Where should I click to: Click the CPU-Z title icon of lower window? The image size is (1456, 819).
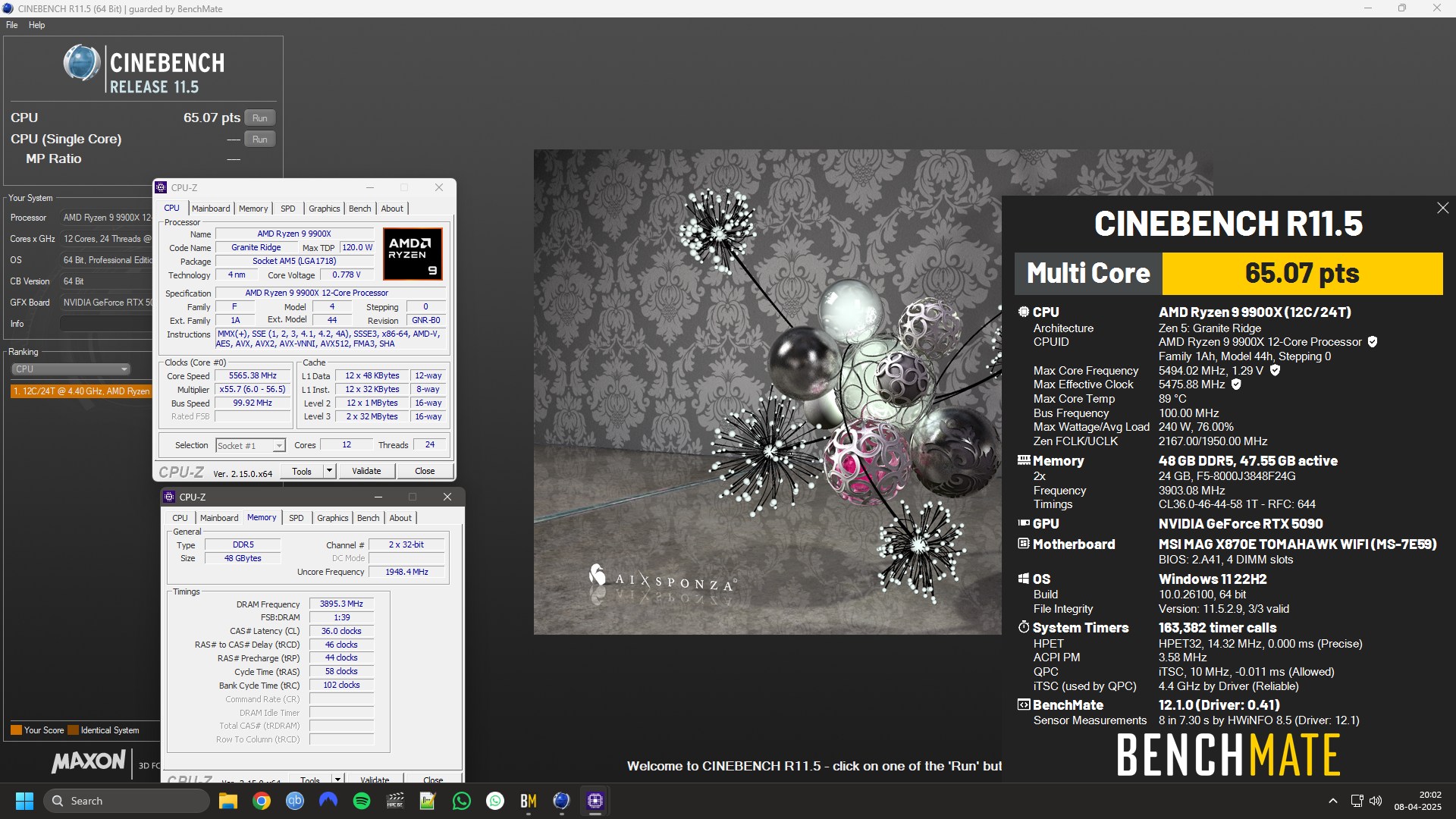point(169,497)
